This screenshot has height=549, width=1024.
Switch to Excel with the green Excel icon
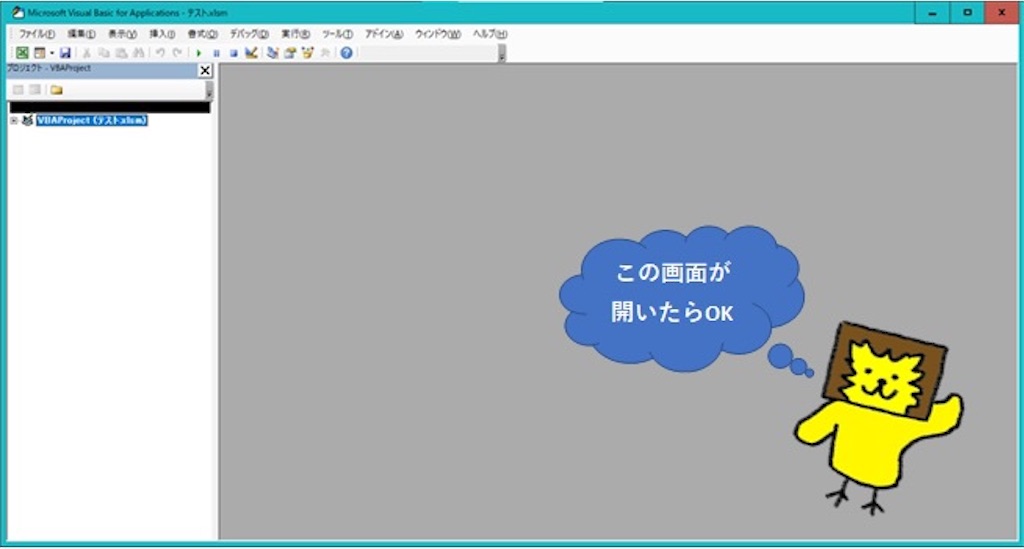pyautogui.click(x=22, y=53)
